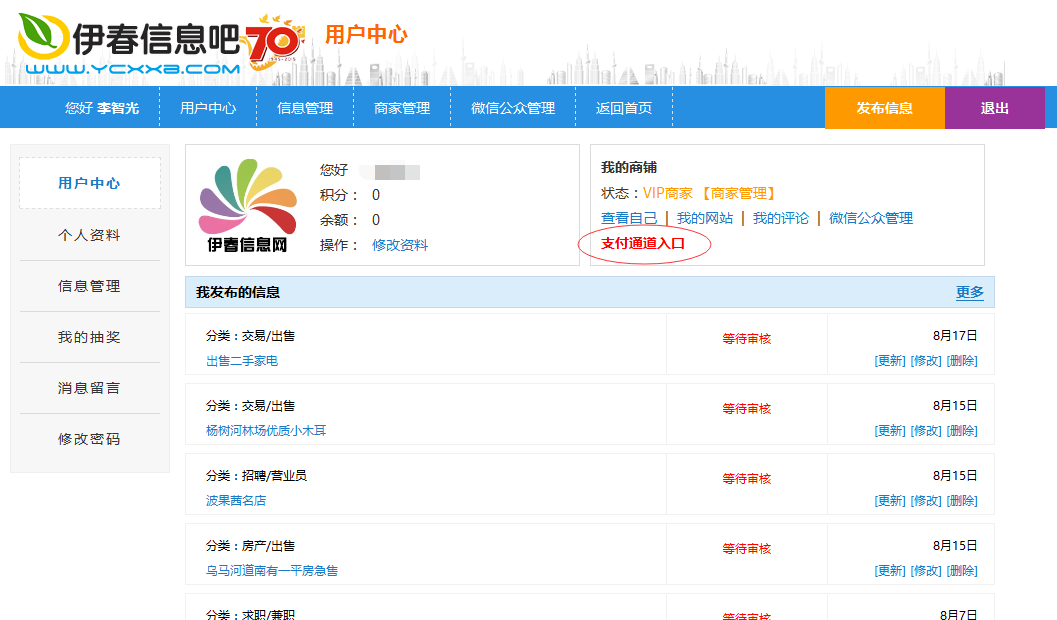Open 微信公众管理 in the top navigation
The height and width of the screenshot is (620, 1057).
(x=513, y=108)
